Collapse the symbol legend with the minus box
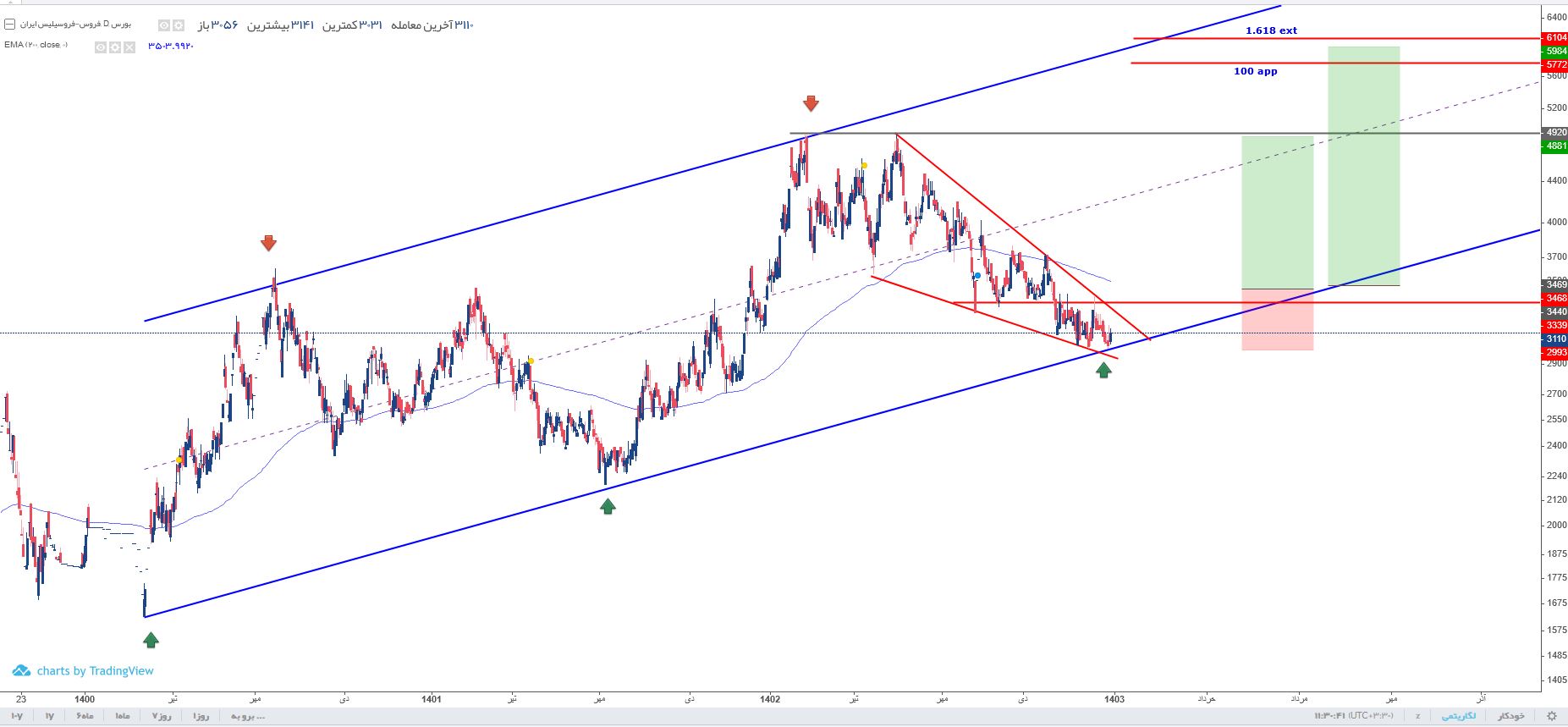Viewport: 1568px width, 727px height. 9,25
